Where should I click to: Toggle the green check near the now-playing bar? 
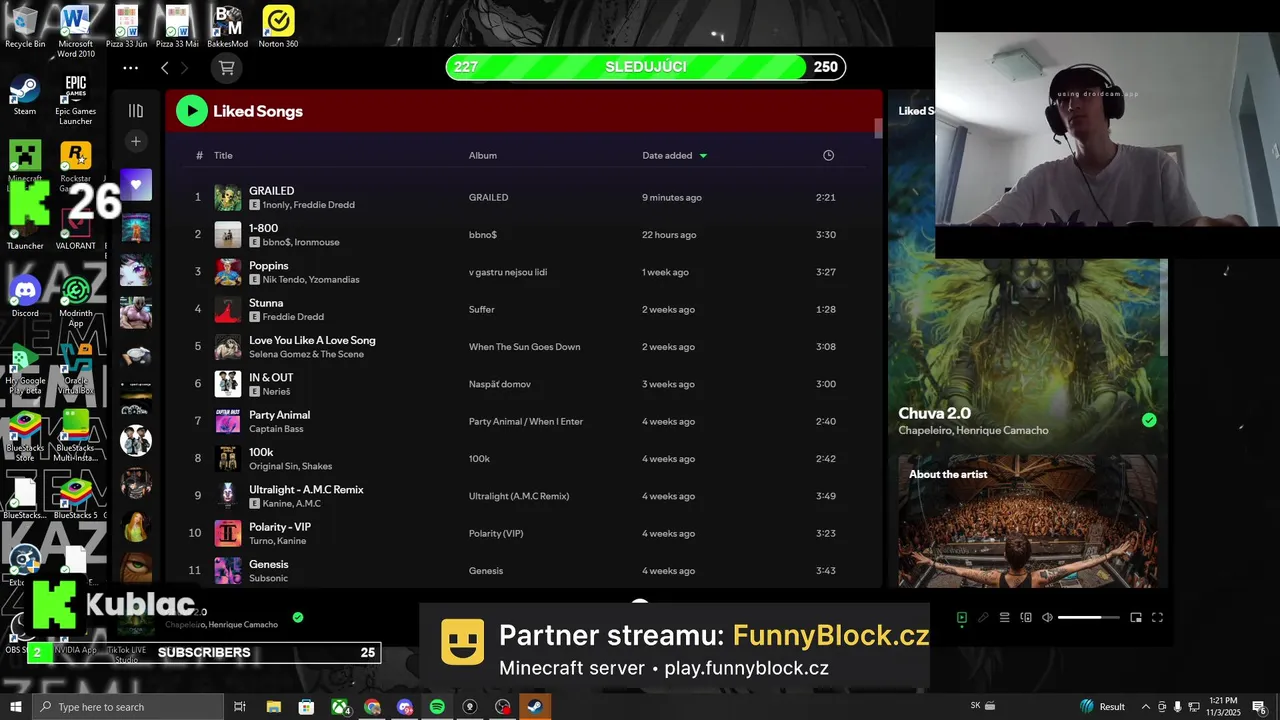pyautogui.click(x=297, y=617)
